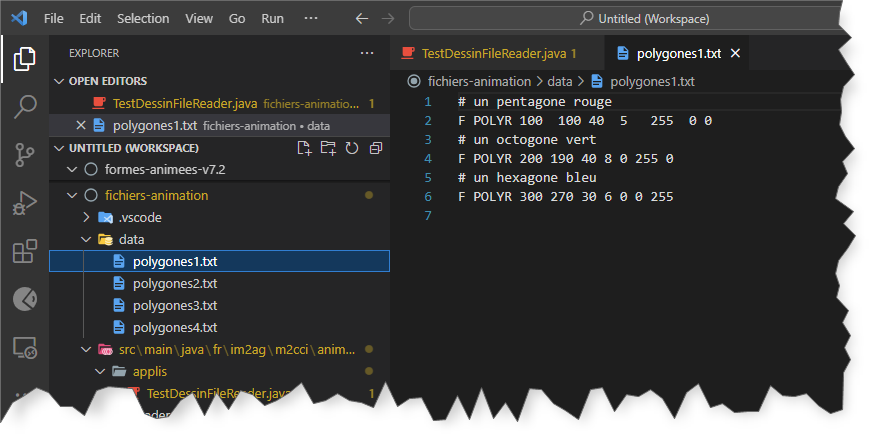Open the Selection menu
This screenshot has height=438, width=871.
pos(143,18)
